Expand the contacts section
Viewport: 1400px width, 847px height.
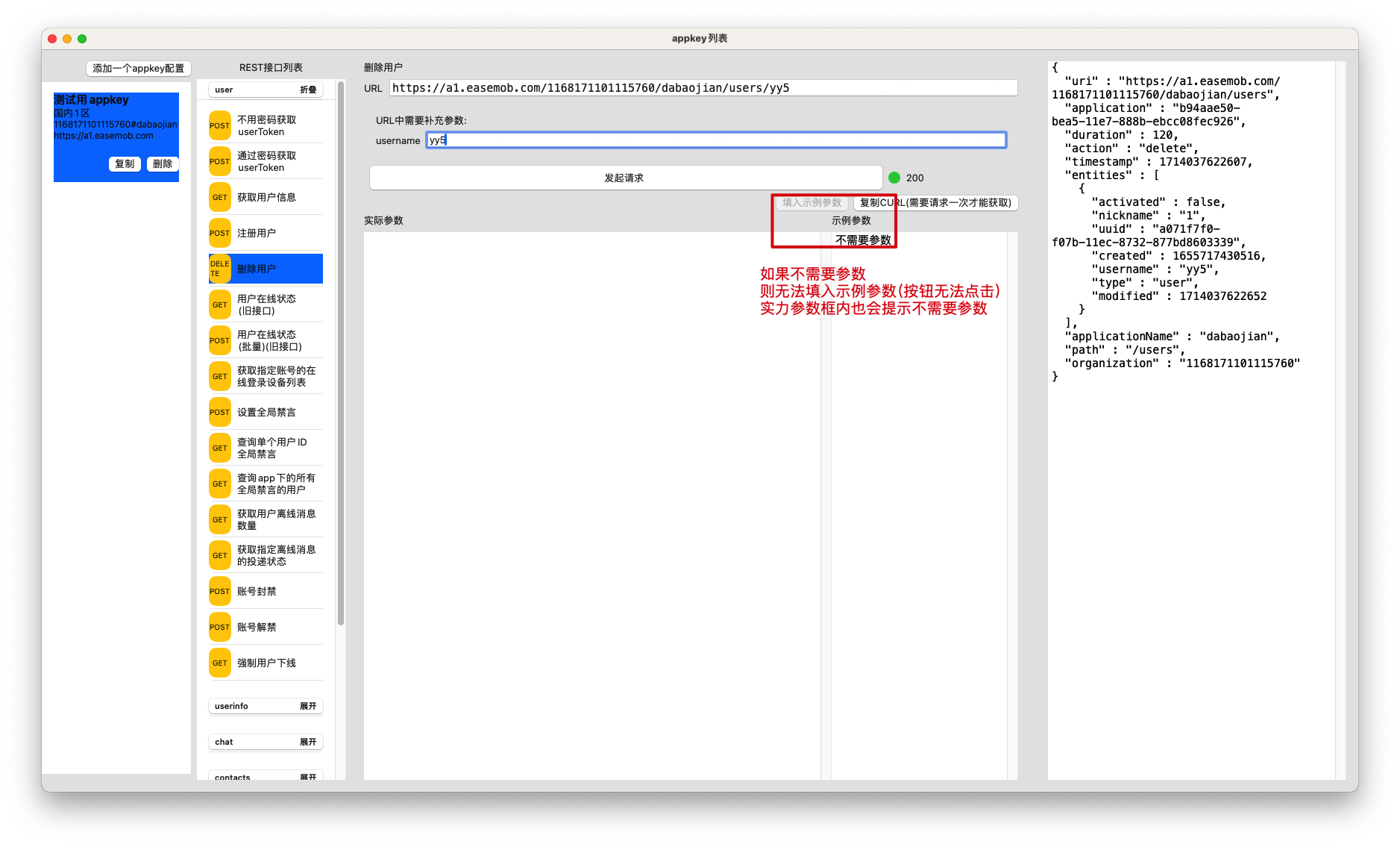pyautogui.click(x=308, y=777)
